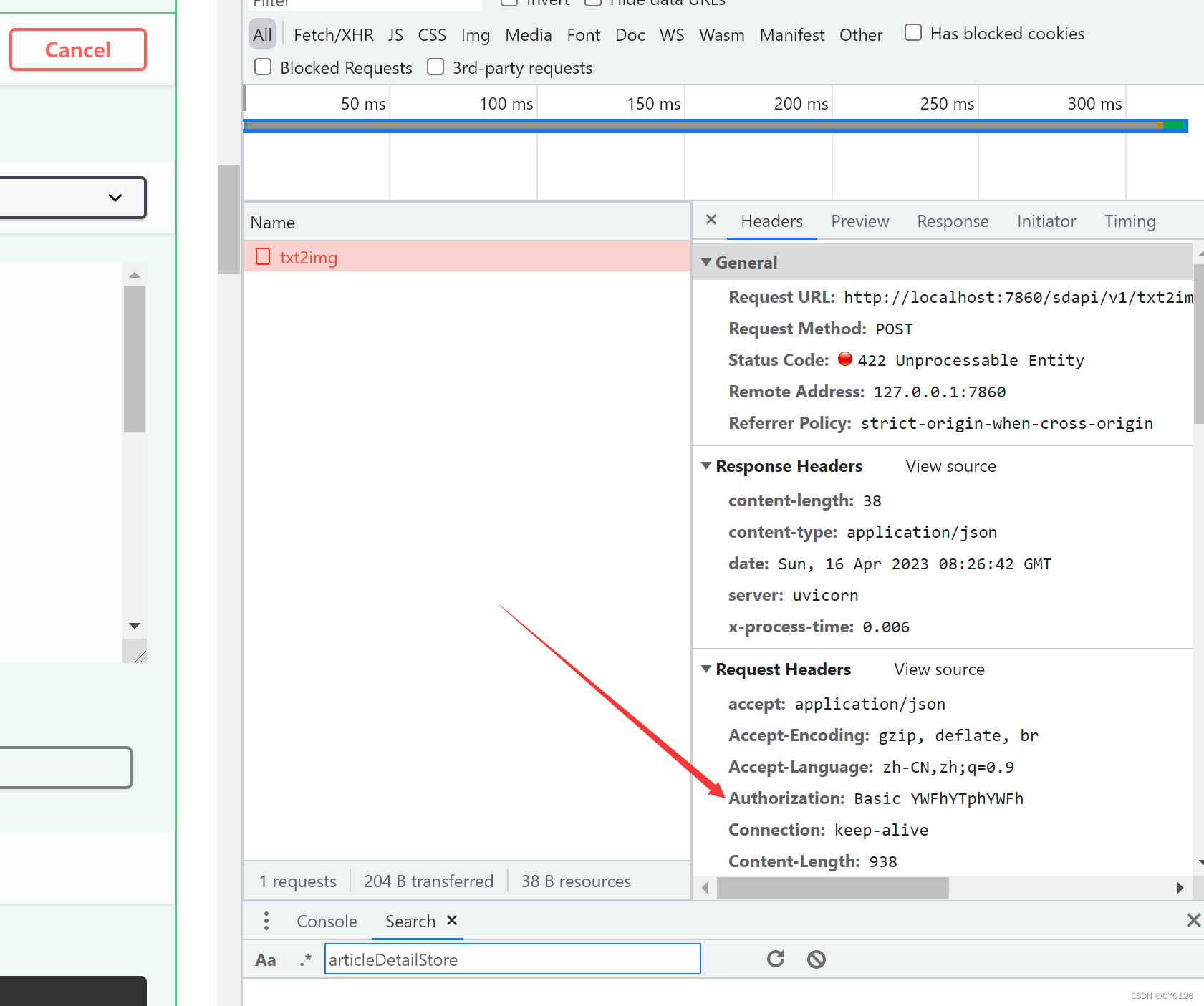Close the Search drawer tab
Screen dimensions: 1204x1006
pyautogui.click(x=452, y=921)
